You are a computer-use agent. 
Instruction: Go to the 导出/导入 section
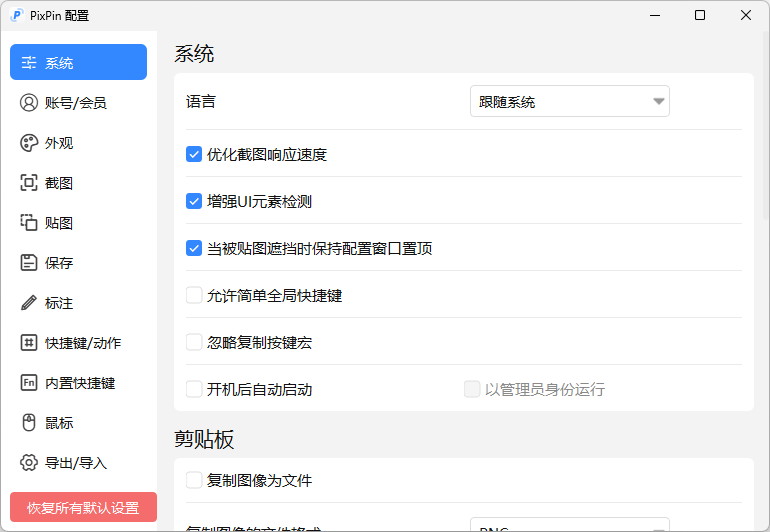[76, 463]
